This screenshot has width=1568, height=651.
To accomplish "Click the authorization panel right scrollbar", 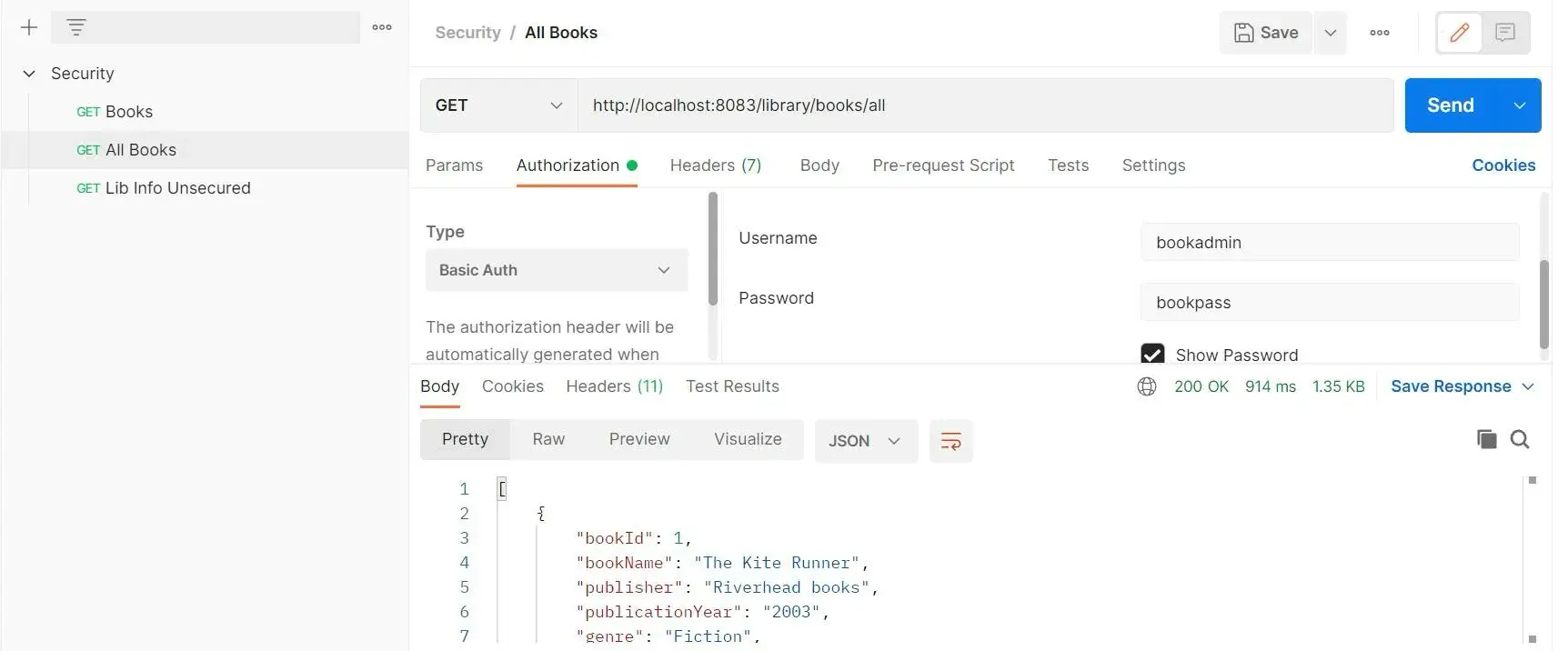I will [x=1543, y=304].
